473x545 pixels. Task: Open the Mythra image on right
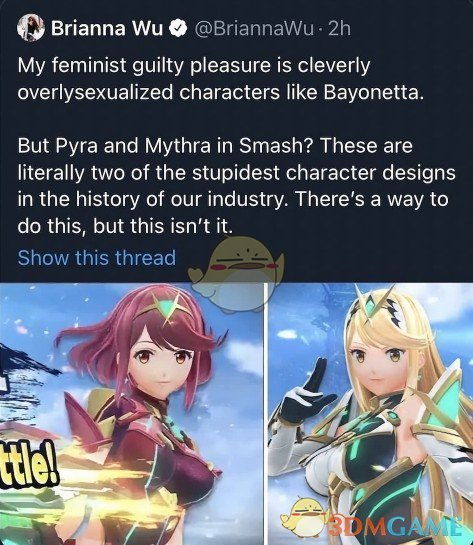pyautogui.click(x=370, y=414)
